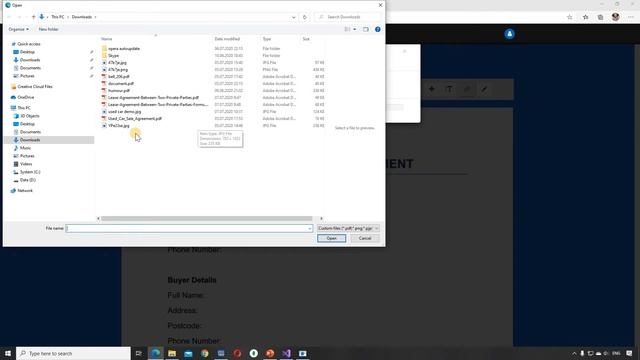Viewport: 640px width, 360px height.
Task: Go up one folder level in Open dialog
Action: tap(33, 17)
